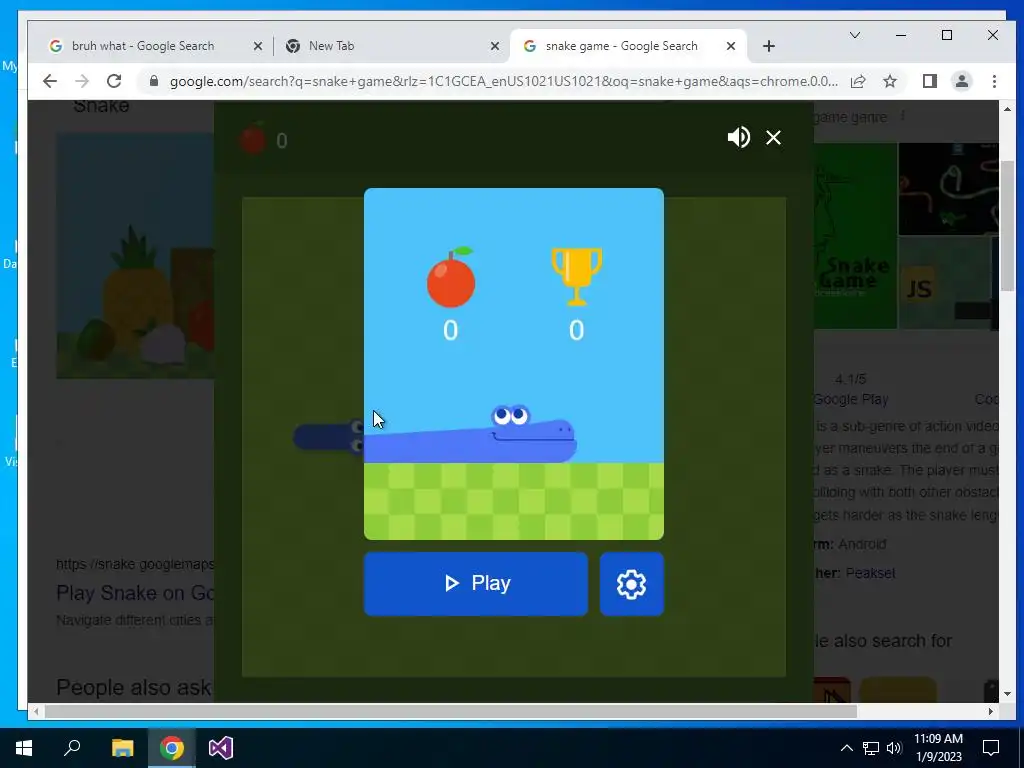Go forward to the next page

point(82,81)
